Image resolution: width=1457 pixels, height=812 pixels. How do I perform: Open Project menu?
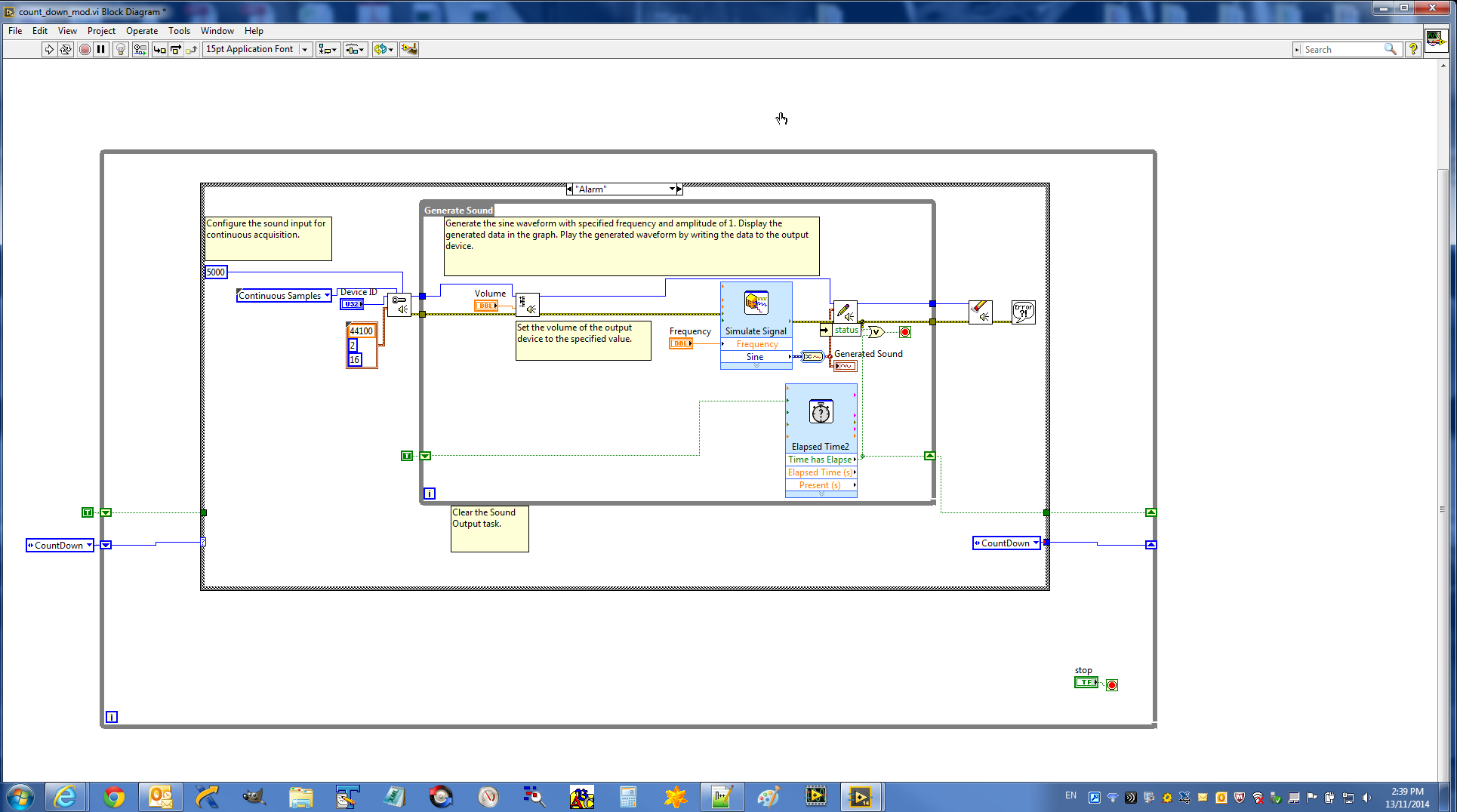coord(101,31)
